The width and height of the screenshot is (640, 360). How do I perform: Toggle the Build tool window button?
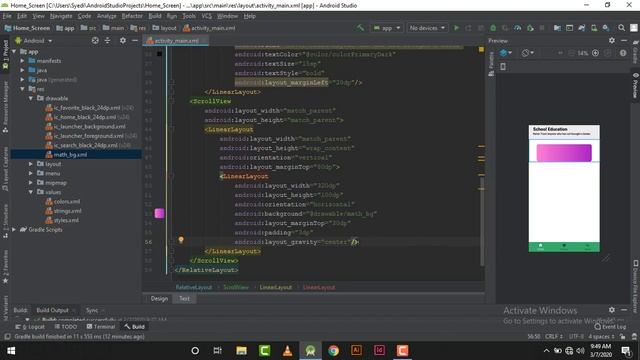[x=135, y=327]
